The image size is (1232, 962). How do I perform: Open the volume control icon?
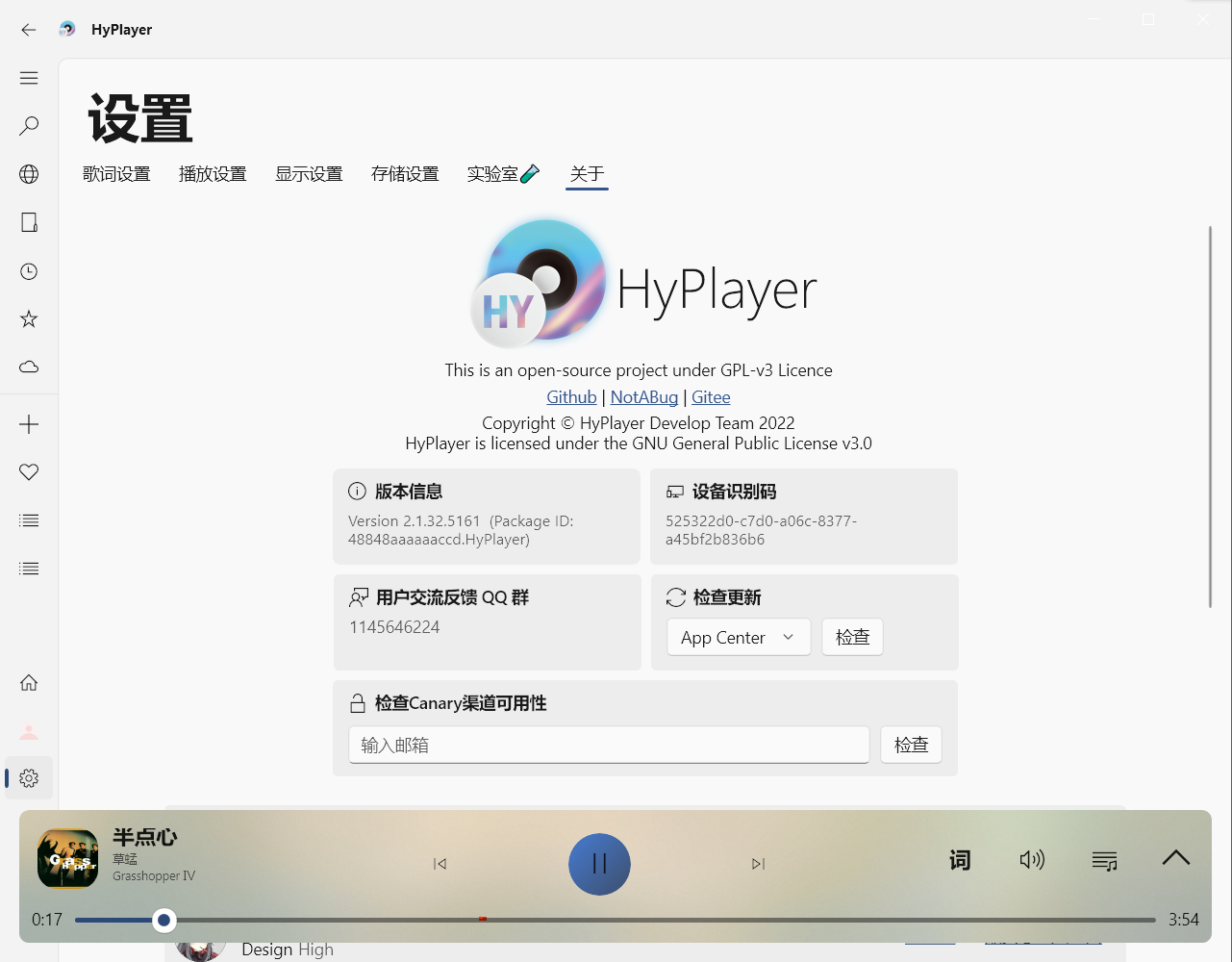pos(1032,860)
